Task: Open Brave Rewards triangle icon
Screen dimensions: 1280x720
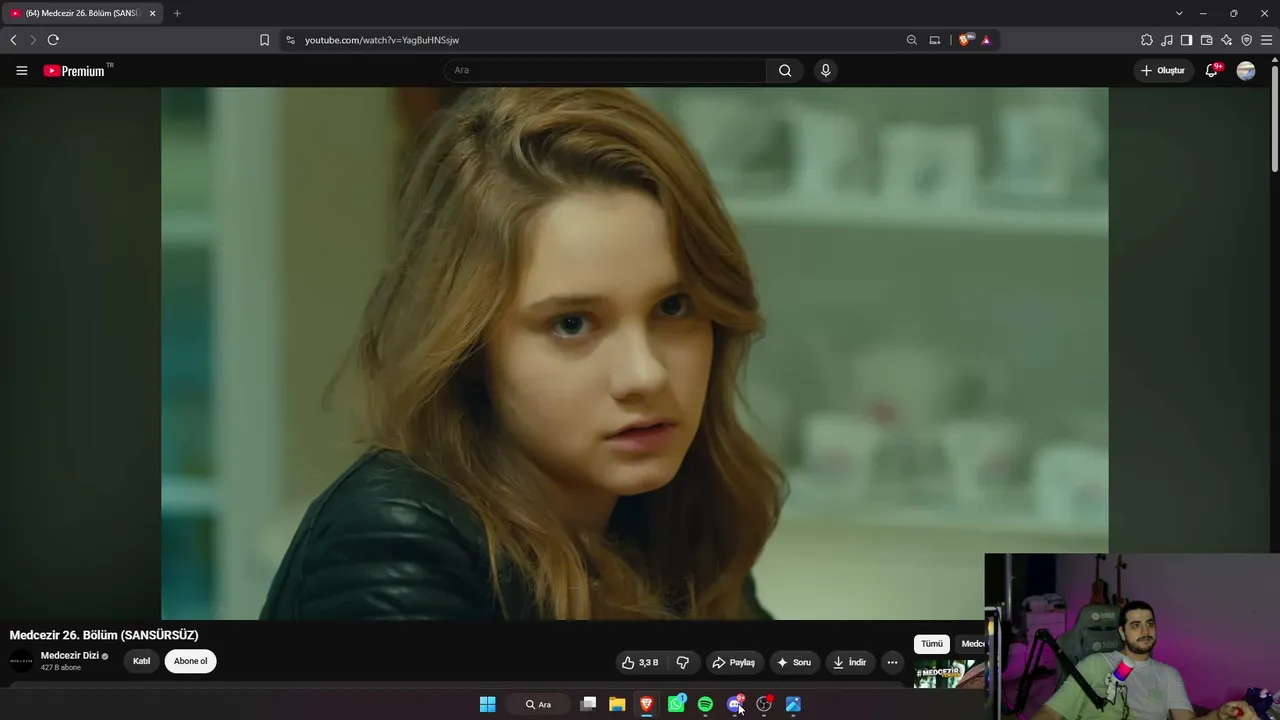Action: 986,40
